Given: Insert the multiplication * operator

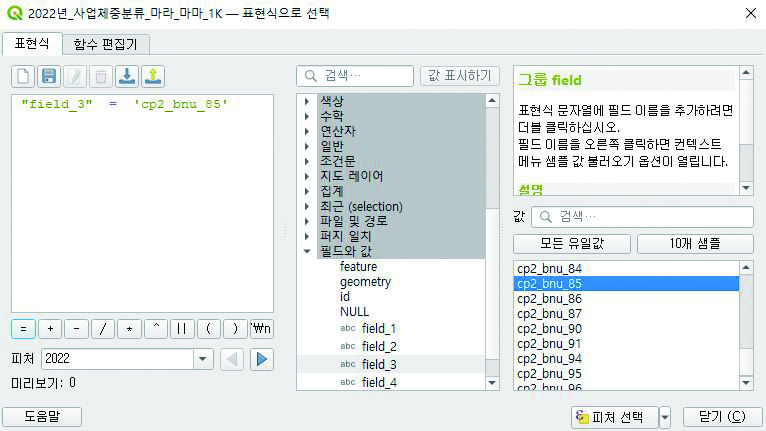Looking at the screenshot, I should (129, 328).
